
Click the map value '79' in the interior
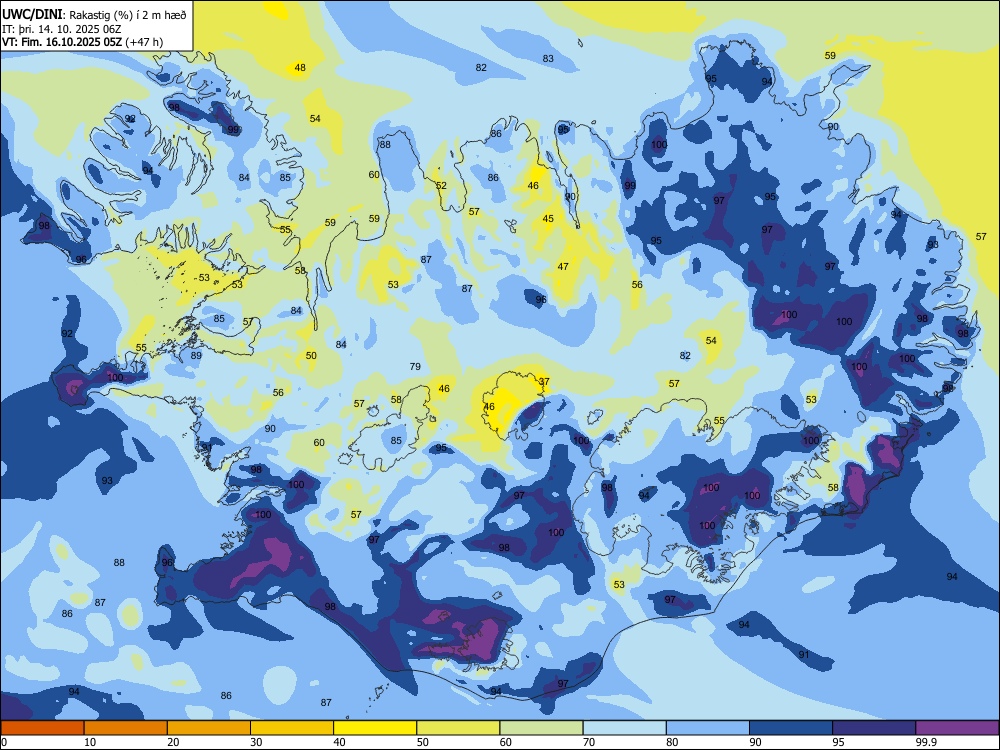[415, 366]
